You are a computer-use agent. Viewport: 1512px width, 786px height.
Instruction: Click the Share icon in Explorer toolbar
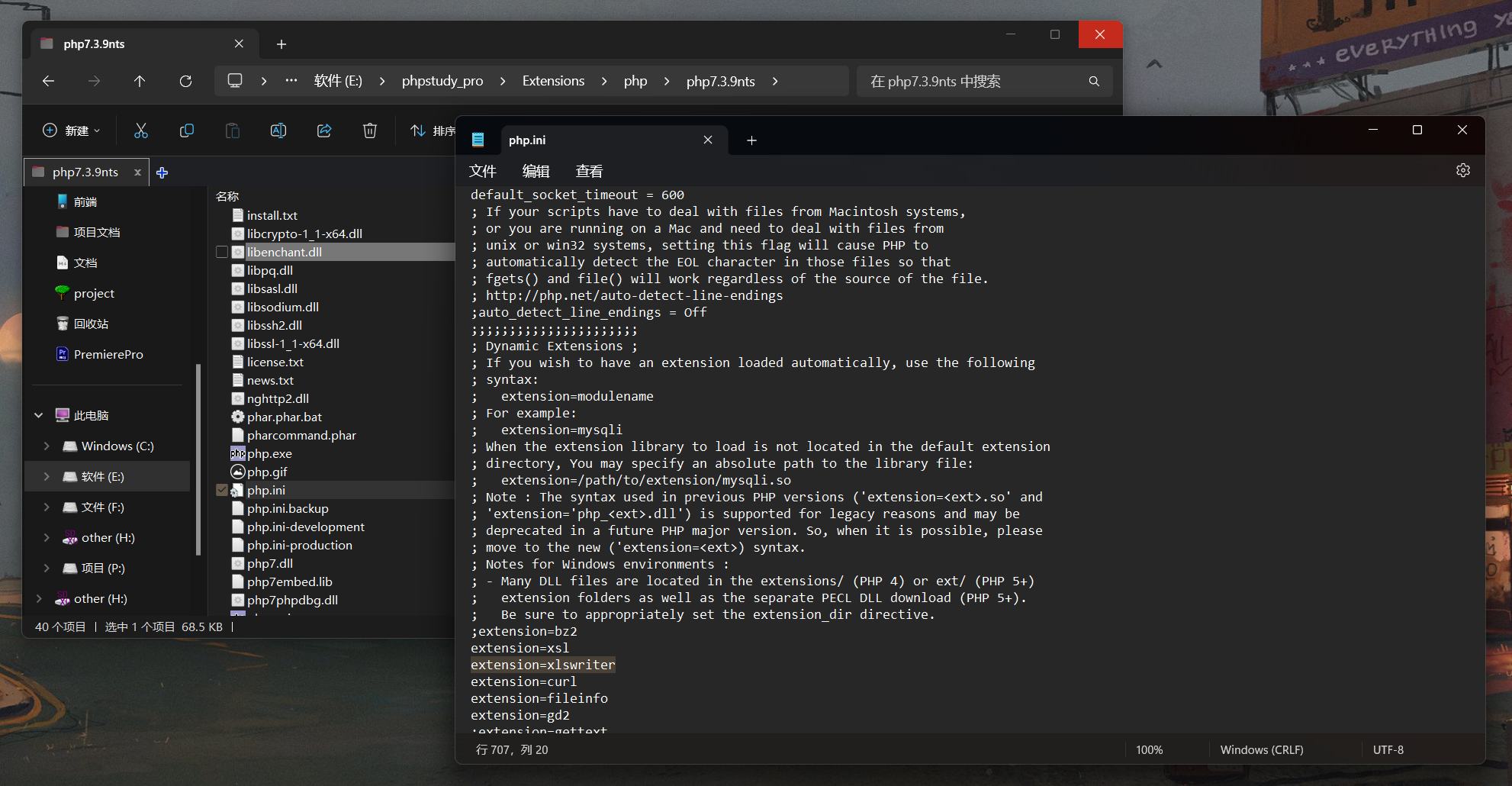pyautogui.click(x=324, y=130)
